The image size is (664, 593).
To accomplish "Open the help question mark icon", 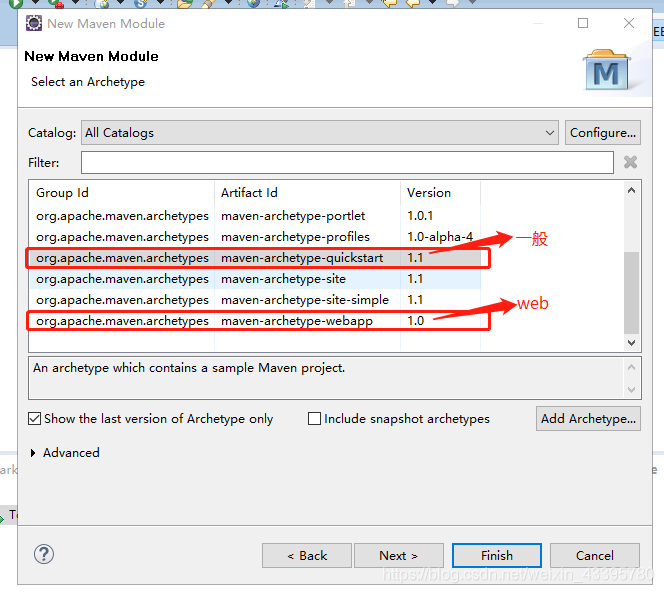I will [x=44, y=554].
